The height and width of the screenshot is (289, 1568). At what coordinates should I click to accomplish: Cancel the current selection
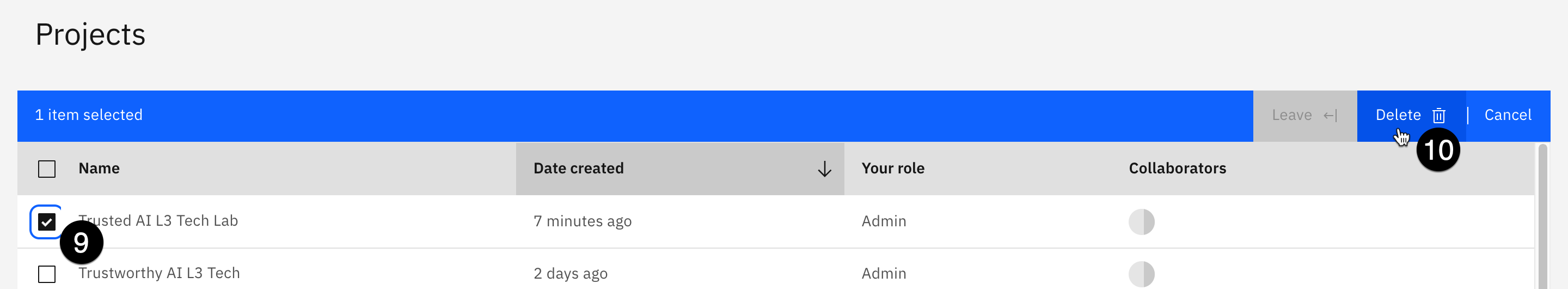point(1507,115)
